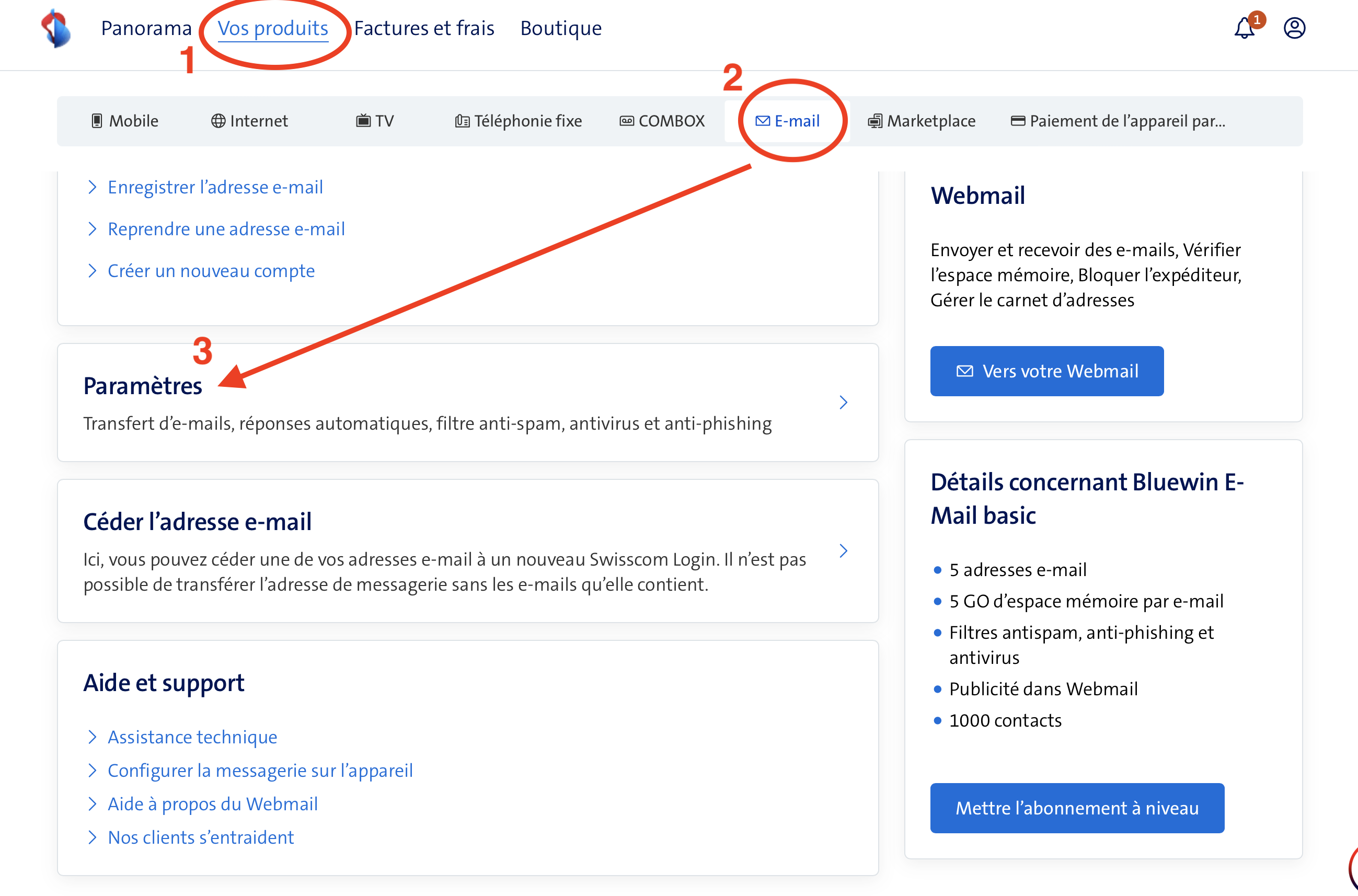Switch to the E-mail tab

(x=788, y=121)
